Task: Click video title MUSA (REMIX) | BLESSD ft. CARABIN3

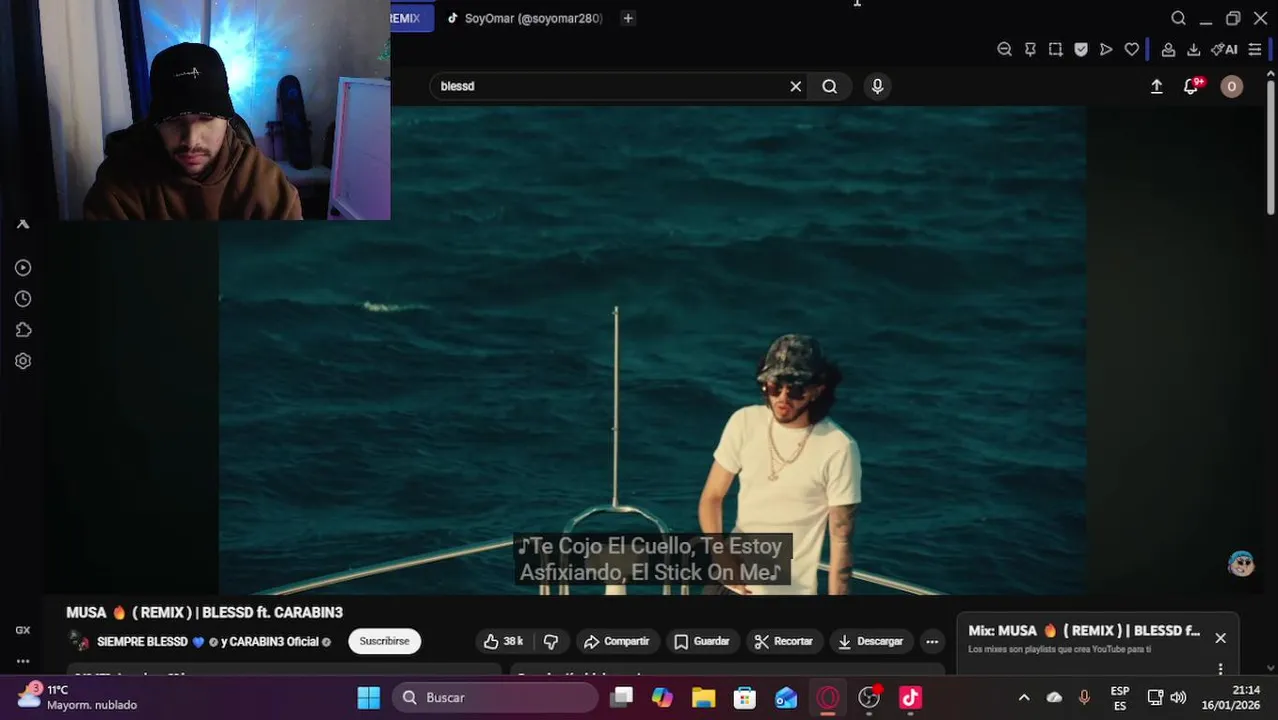Action: click(x=204, y=612)
